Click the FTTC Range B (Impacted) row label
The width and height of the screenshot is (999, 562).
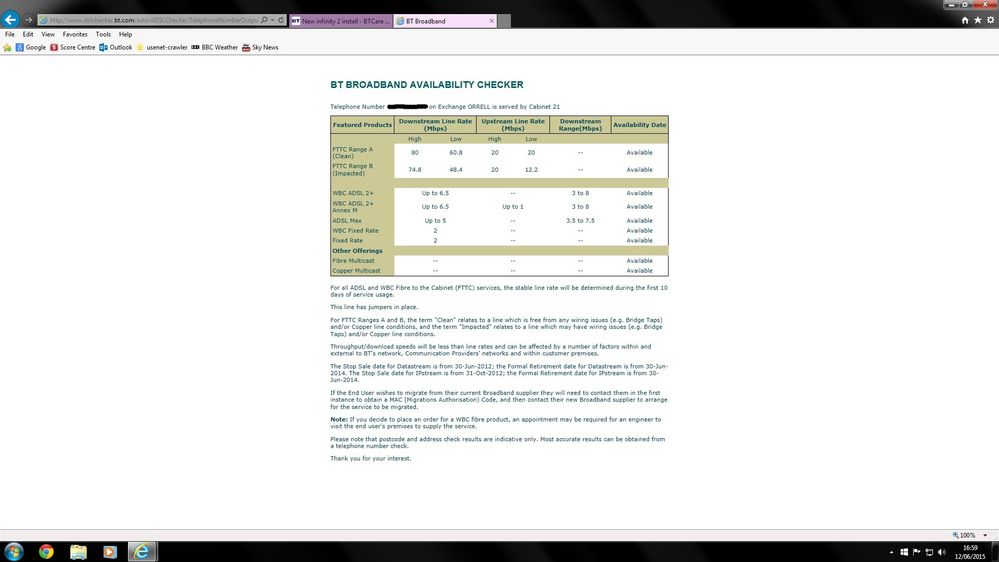tap(353, 170)
